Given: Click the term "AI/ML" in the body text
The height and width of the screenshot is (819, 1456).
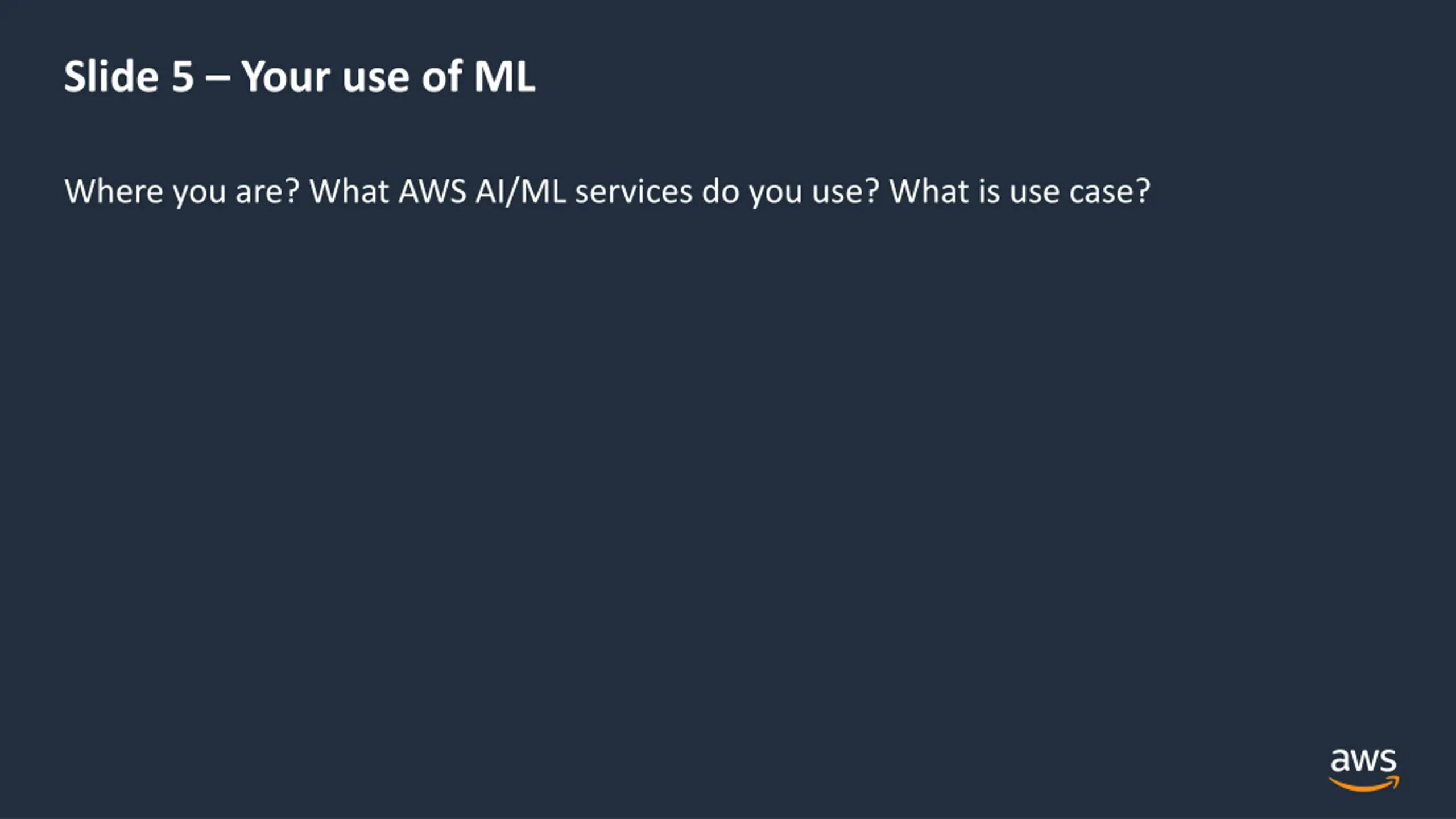Looking at the screenshot, I should 521,191.
